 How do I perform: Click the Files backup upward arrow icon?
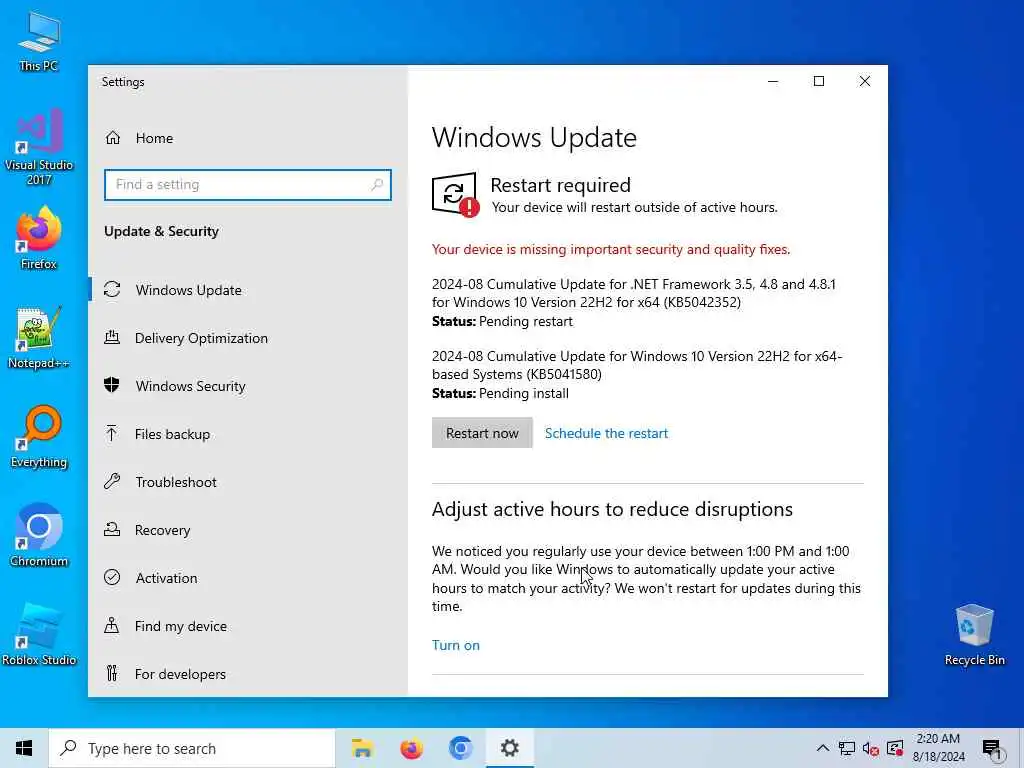tap(112, 433)
